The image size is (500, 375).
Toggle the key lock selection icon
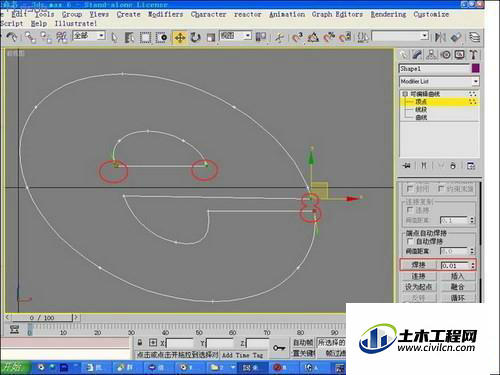(140, 342)
